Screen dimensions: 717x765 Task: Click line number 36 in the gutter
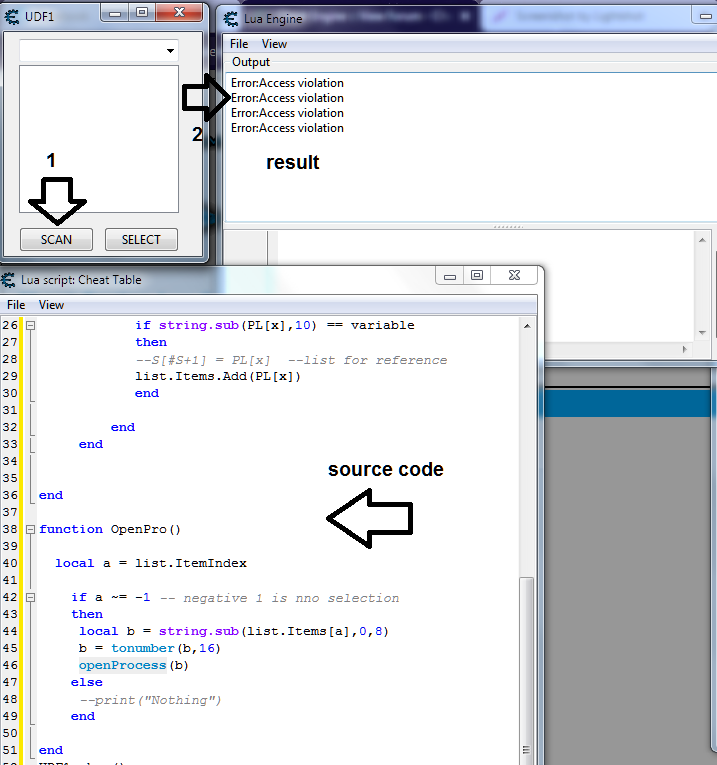point(10,495)
